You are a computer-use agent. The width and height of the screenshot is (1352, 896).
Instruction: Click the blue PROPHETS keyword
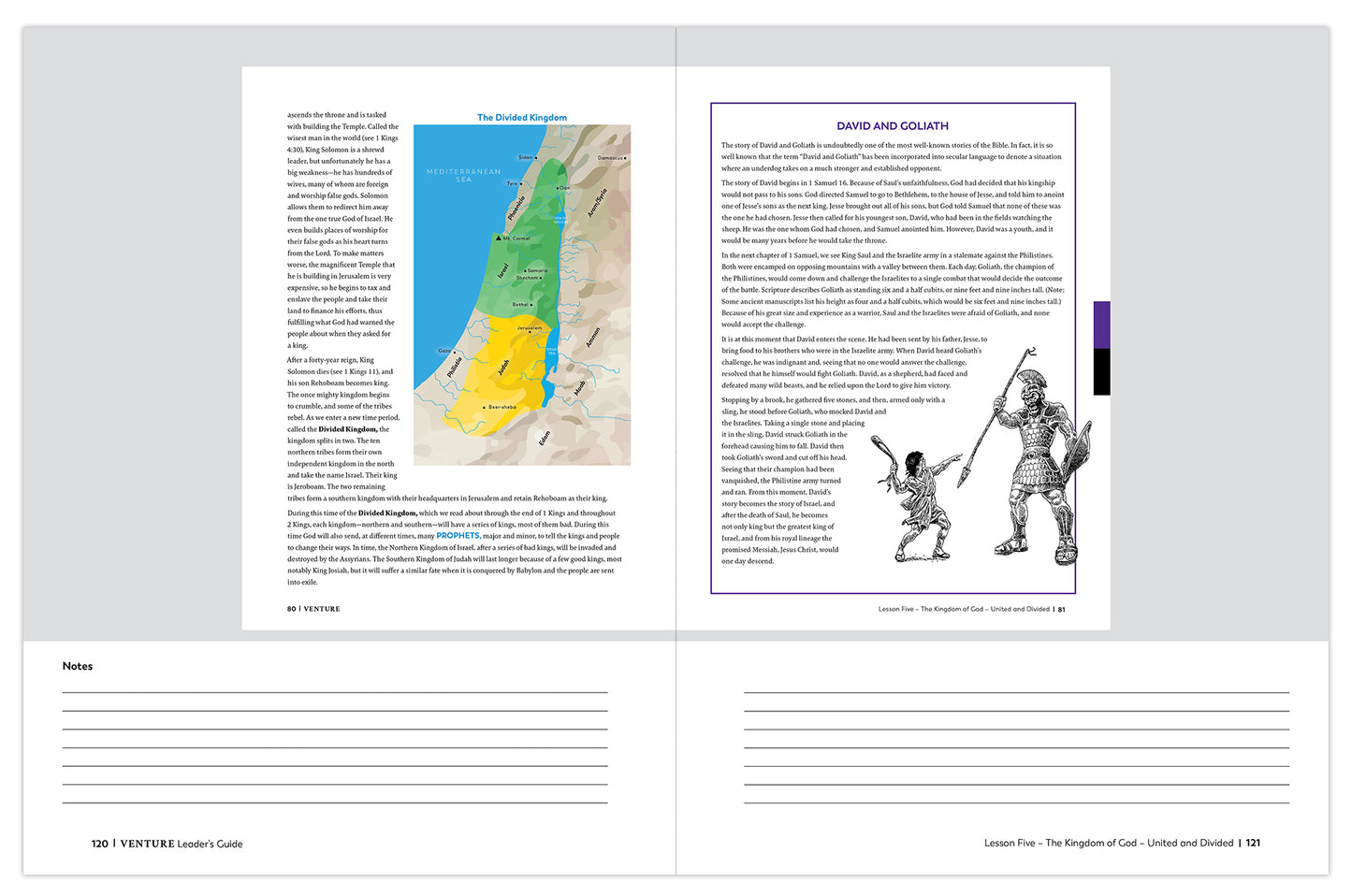[x=458, y=536]
